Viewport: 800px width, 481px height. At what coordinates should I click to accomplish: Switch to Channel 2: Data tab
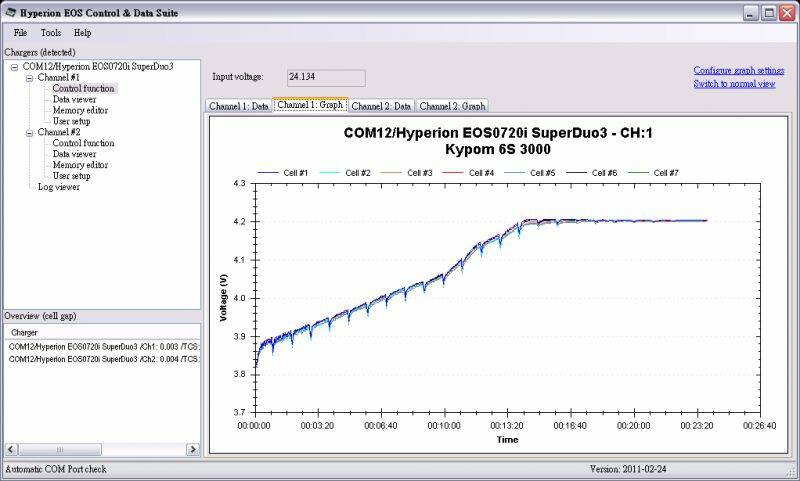381,106
